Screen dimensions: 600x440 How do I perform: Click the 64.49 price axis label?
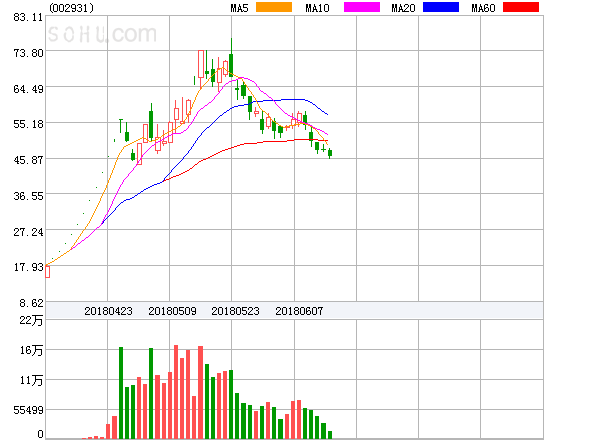(x=28, y=89)
